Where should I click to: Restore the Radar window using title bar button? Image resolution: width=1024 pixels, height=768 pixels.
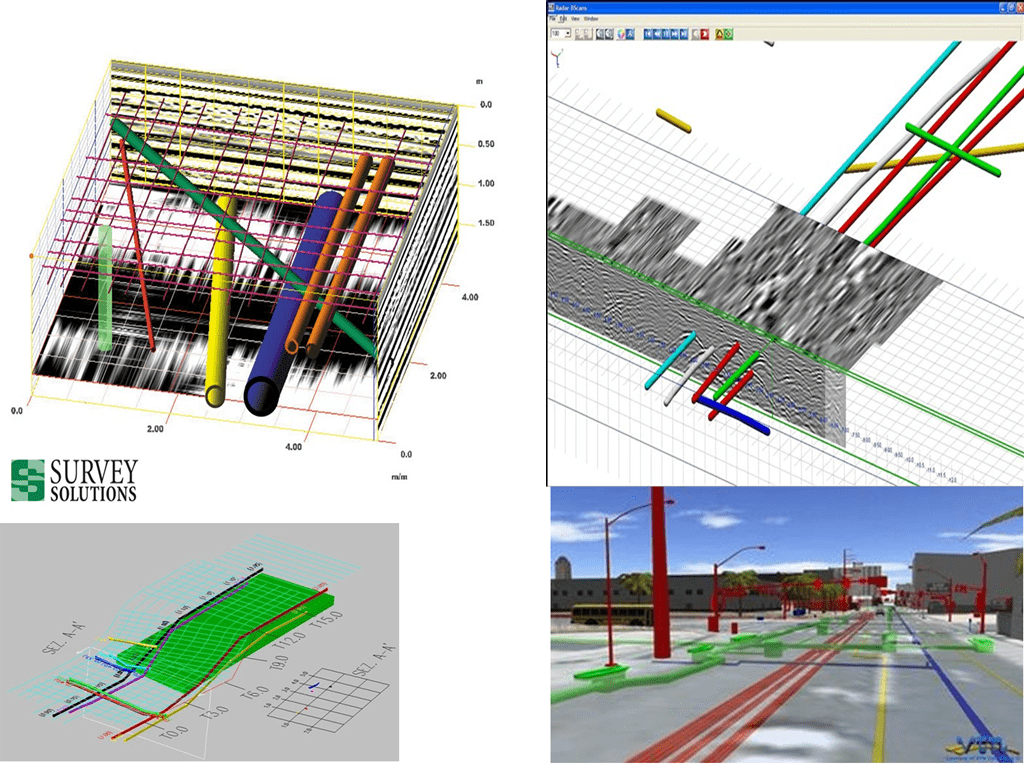[x=1011, y=8]
